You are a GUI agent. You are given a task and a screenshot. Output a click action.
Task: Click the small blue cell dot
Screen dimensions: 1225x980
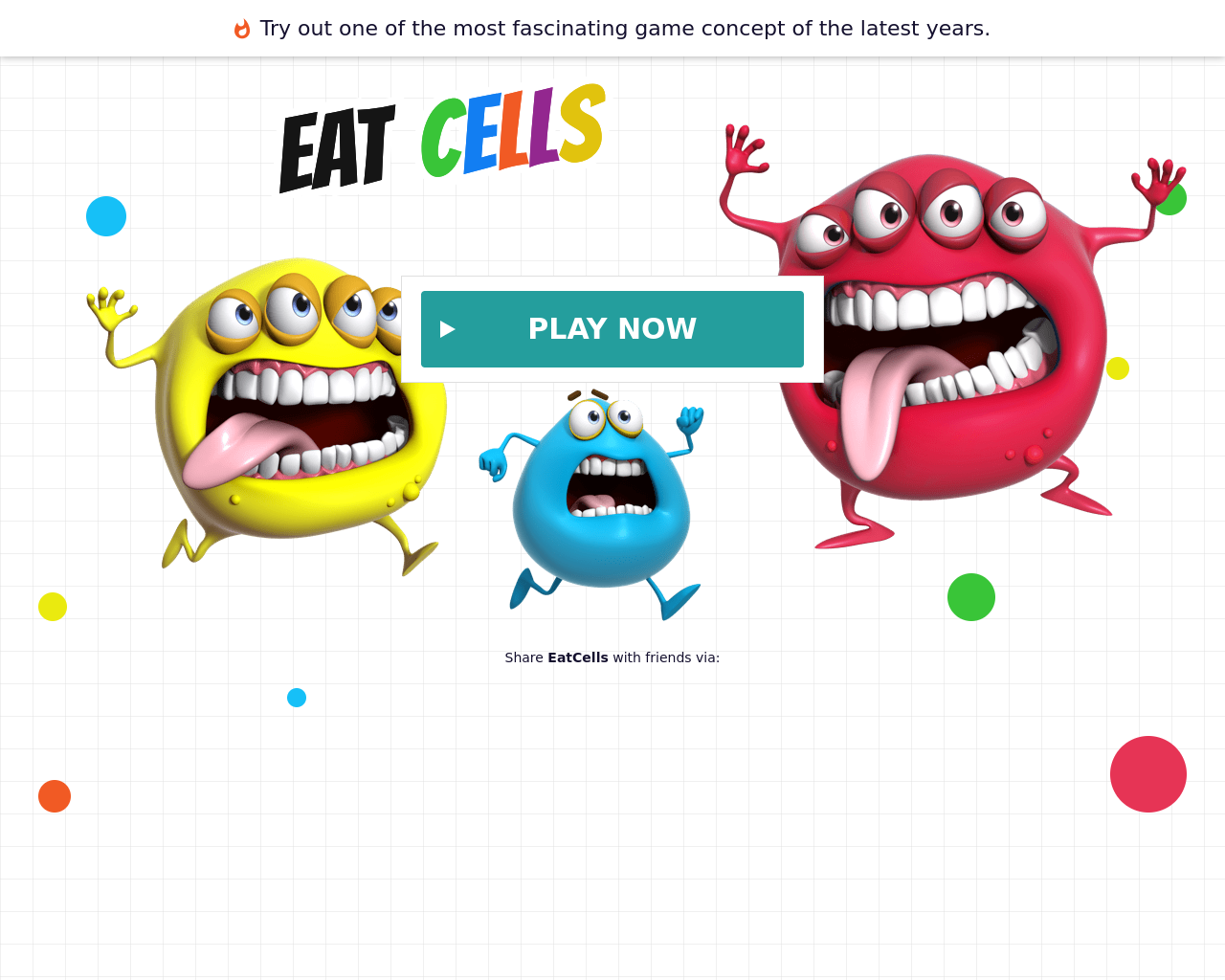pos(297,698)
